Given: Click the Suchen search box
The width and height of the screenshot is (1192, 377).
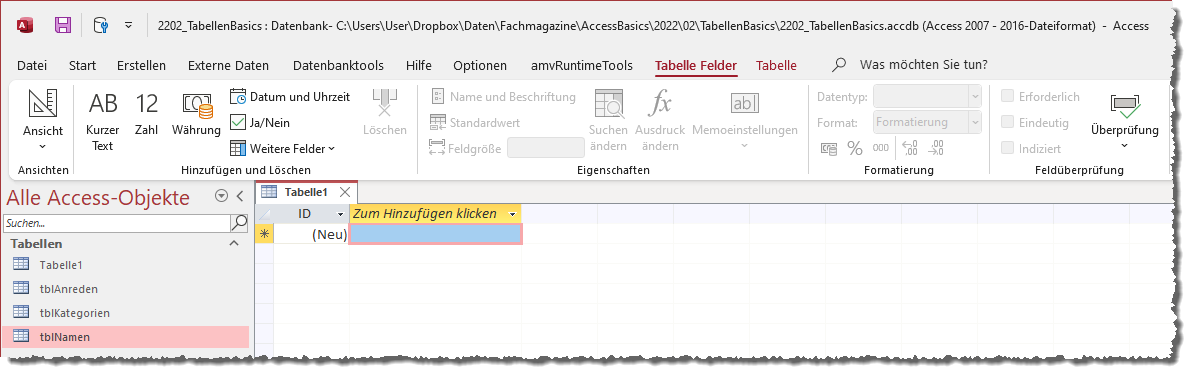Looking at the screenshot, I should coord(117,223).
